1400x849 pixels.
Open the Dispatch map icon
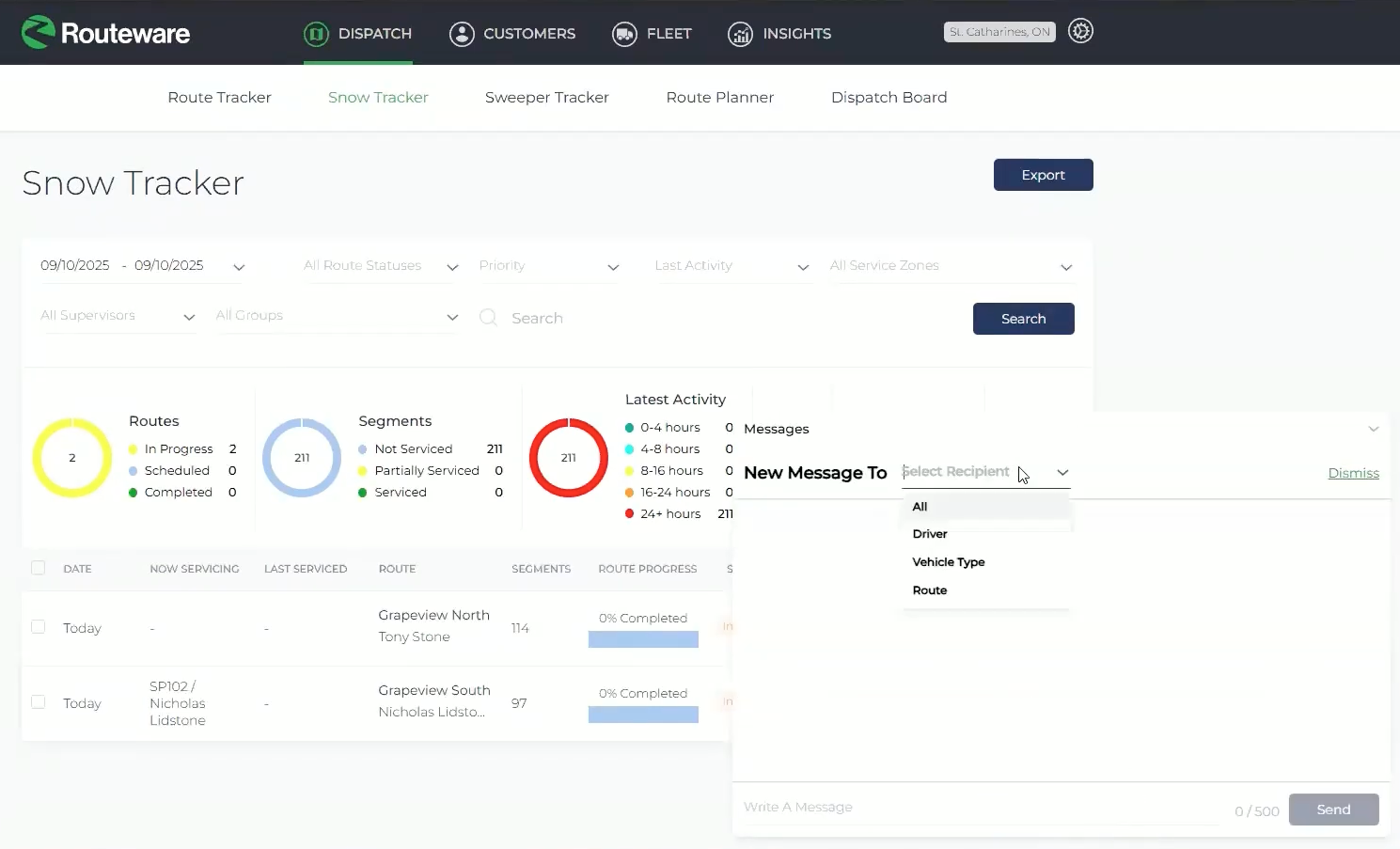[x=316, y=34]
